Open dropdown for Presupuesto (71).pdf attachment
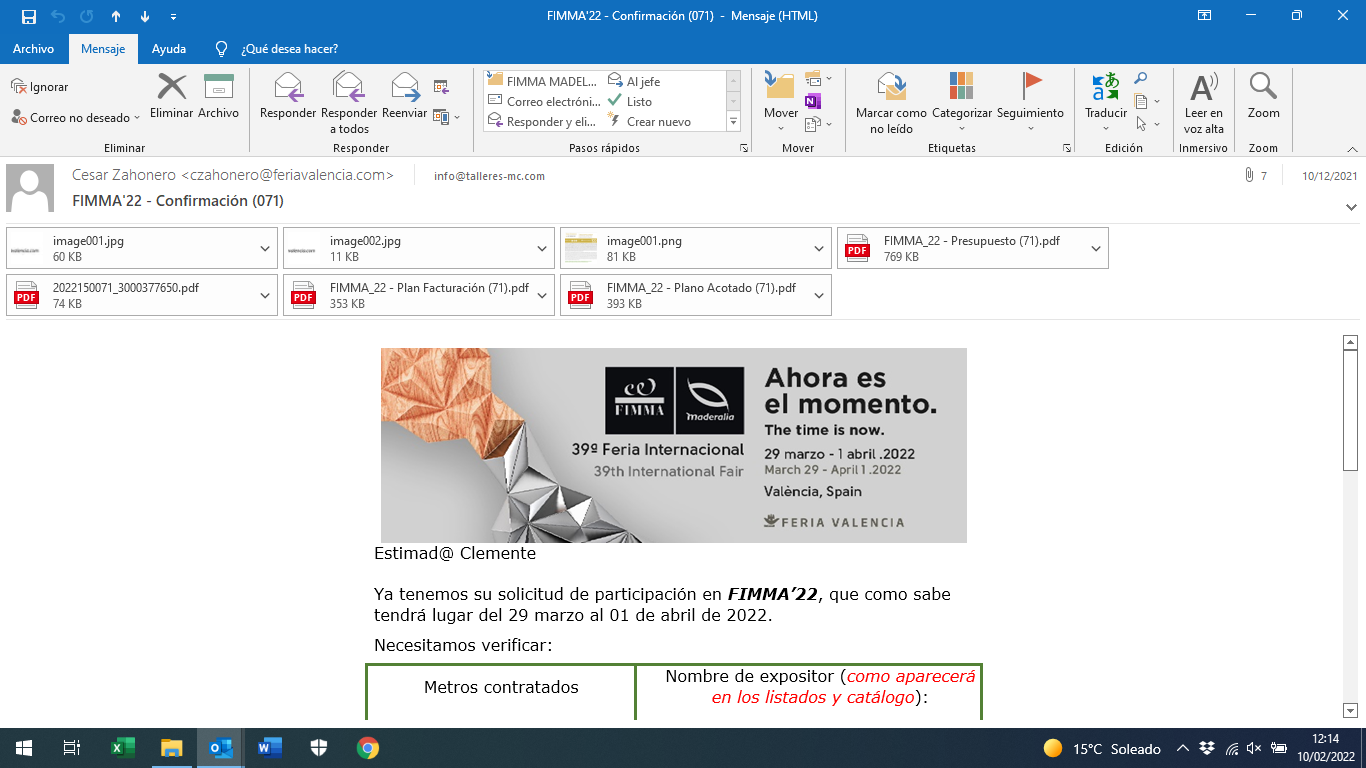The height and width of the screenshot is (768, 1366). click(x=1096, y=248)
